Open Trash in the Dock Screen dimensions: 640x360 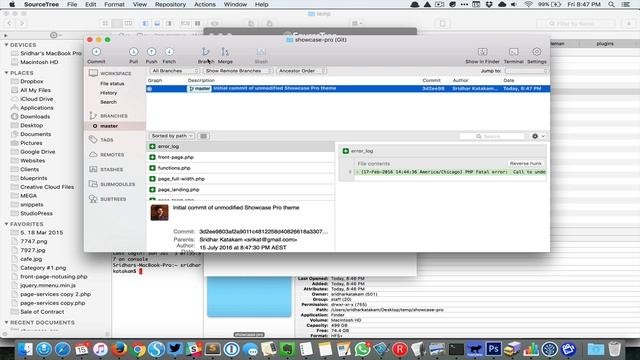tap(614, 349)
